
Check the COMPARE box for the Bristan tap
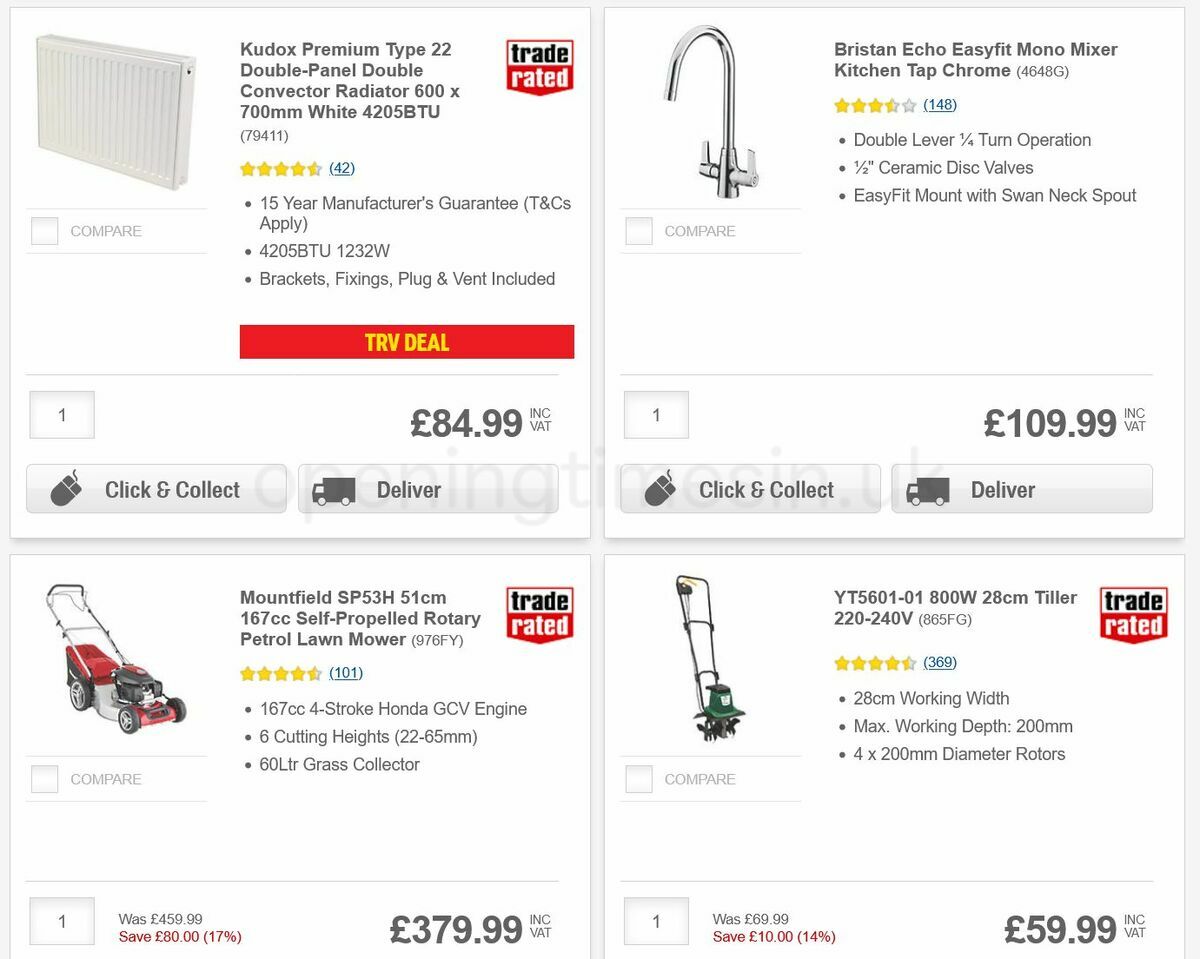(638, 230)
